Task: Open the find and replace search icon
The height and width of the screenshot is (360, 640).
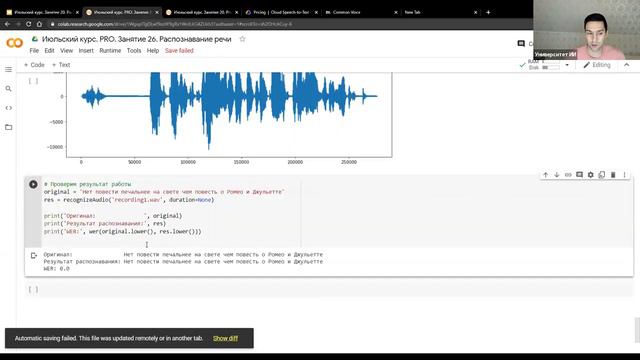Action: [x=8, y=89]
